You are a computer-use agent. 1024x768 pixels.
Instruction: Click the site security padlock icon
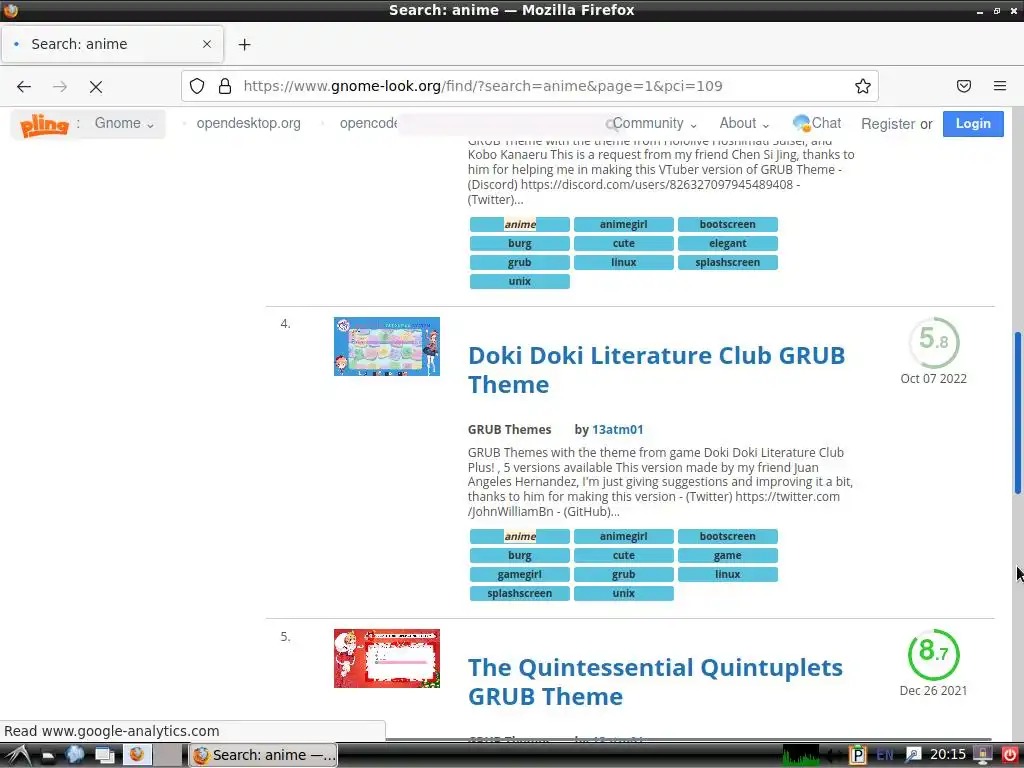[x=225, y=86]
